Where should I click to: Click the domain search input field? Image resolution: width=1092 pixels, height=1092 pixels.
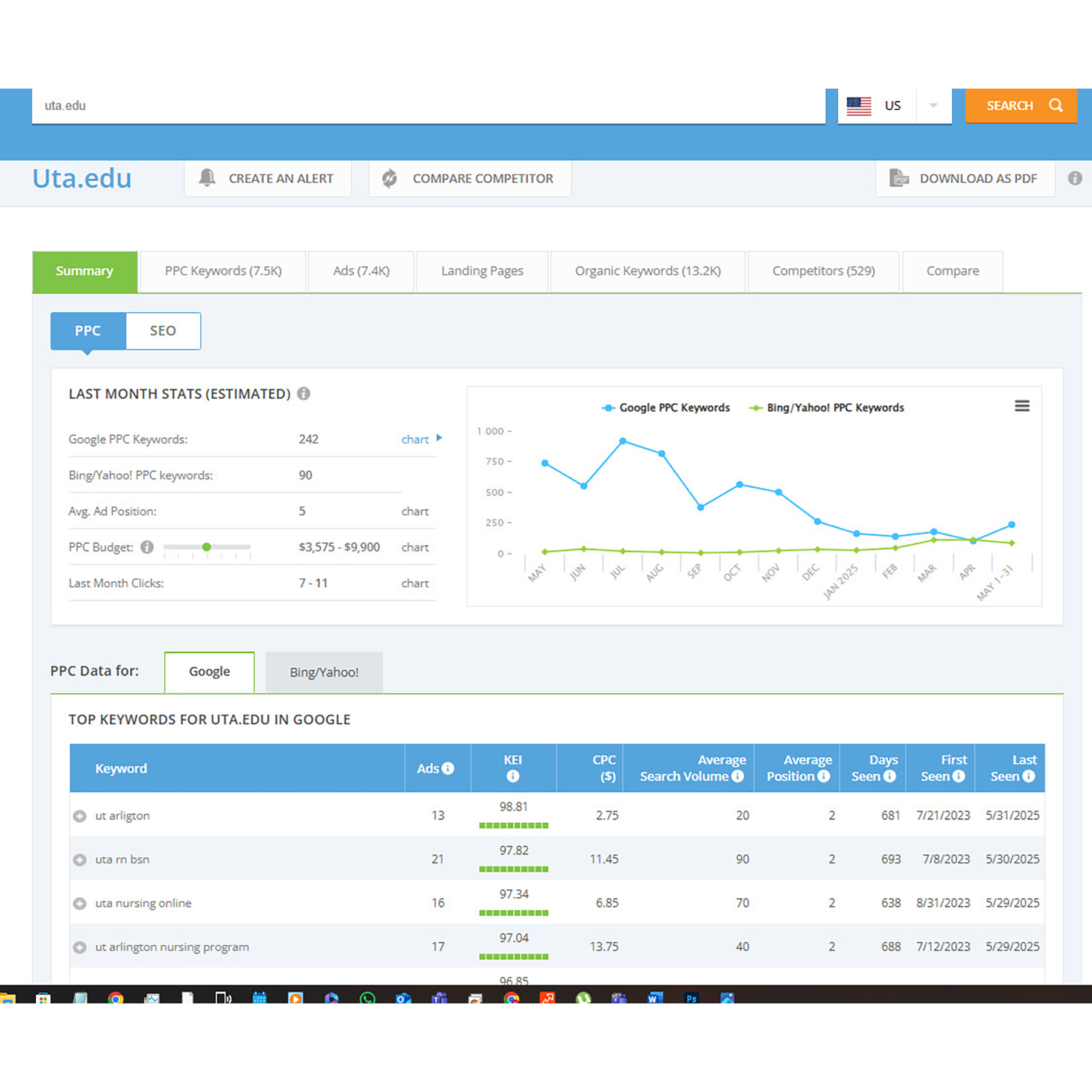coord(428,106)
